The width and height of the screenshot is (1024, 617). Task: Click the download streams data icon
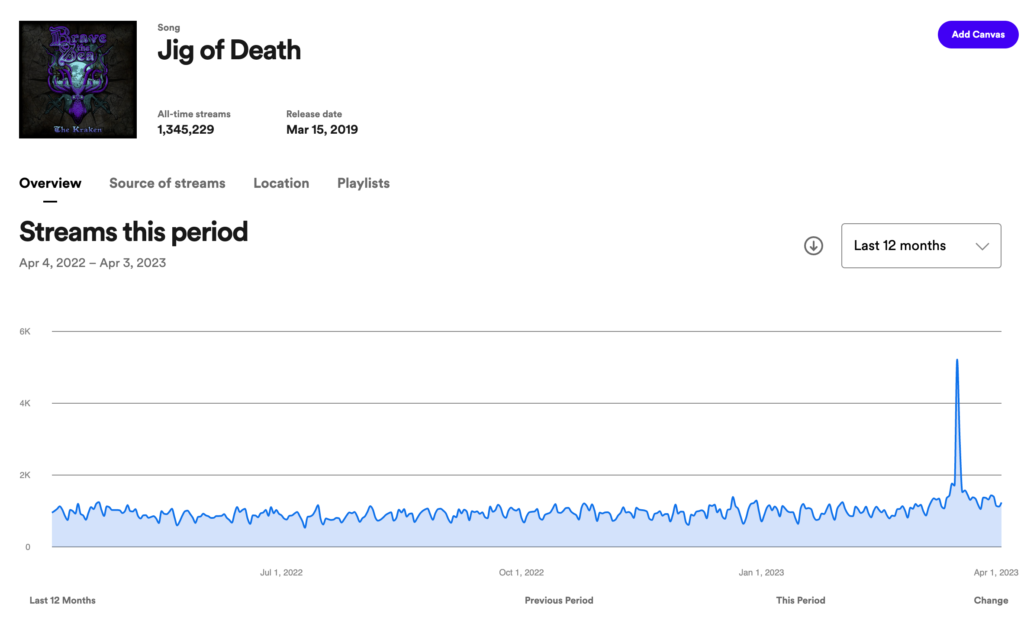[x=813, y=246]
